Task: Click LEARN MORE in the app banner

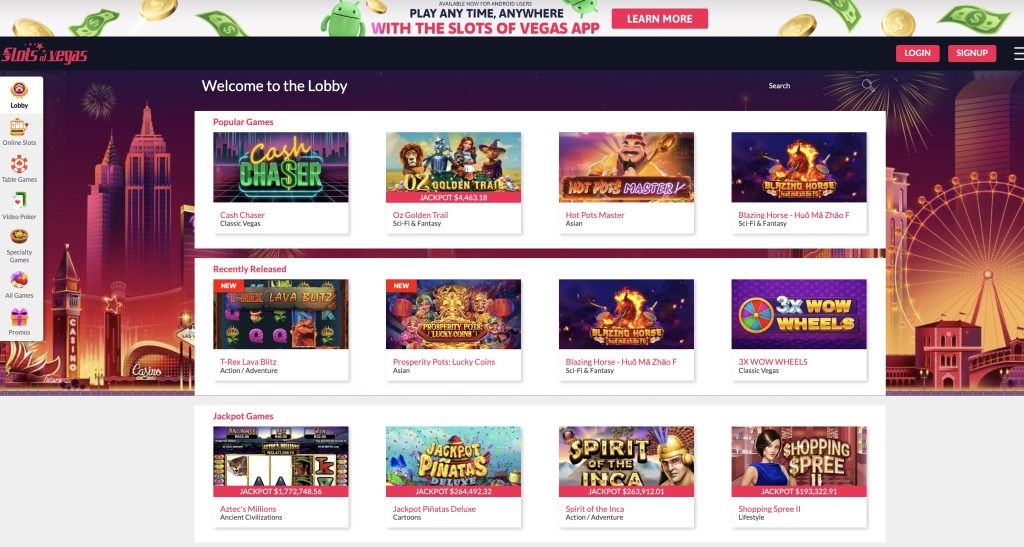Action: point(660,19)
